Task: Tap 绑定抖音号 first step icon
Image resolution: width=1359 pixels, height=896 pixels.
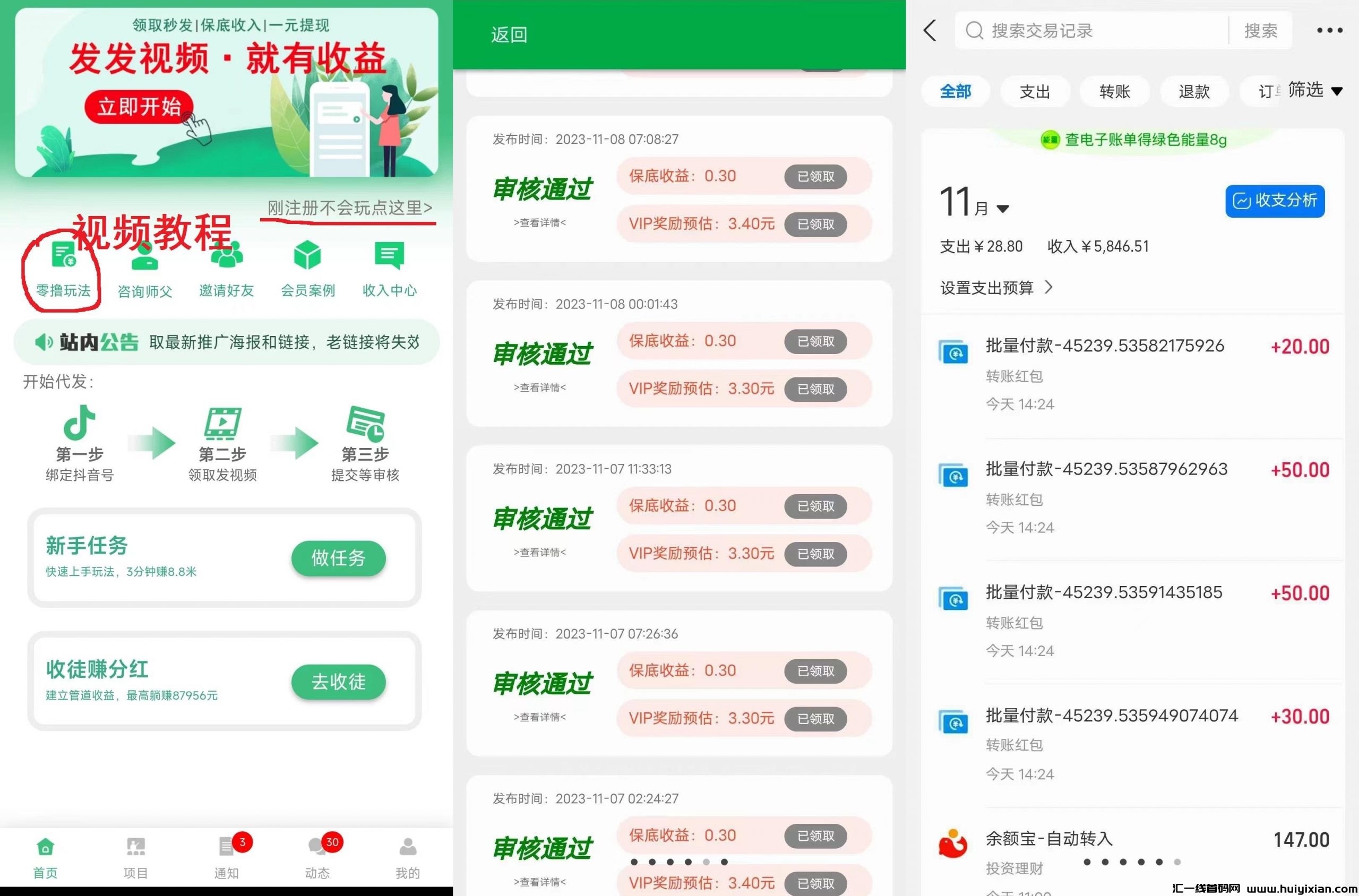Action: point(80,424)
